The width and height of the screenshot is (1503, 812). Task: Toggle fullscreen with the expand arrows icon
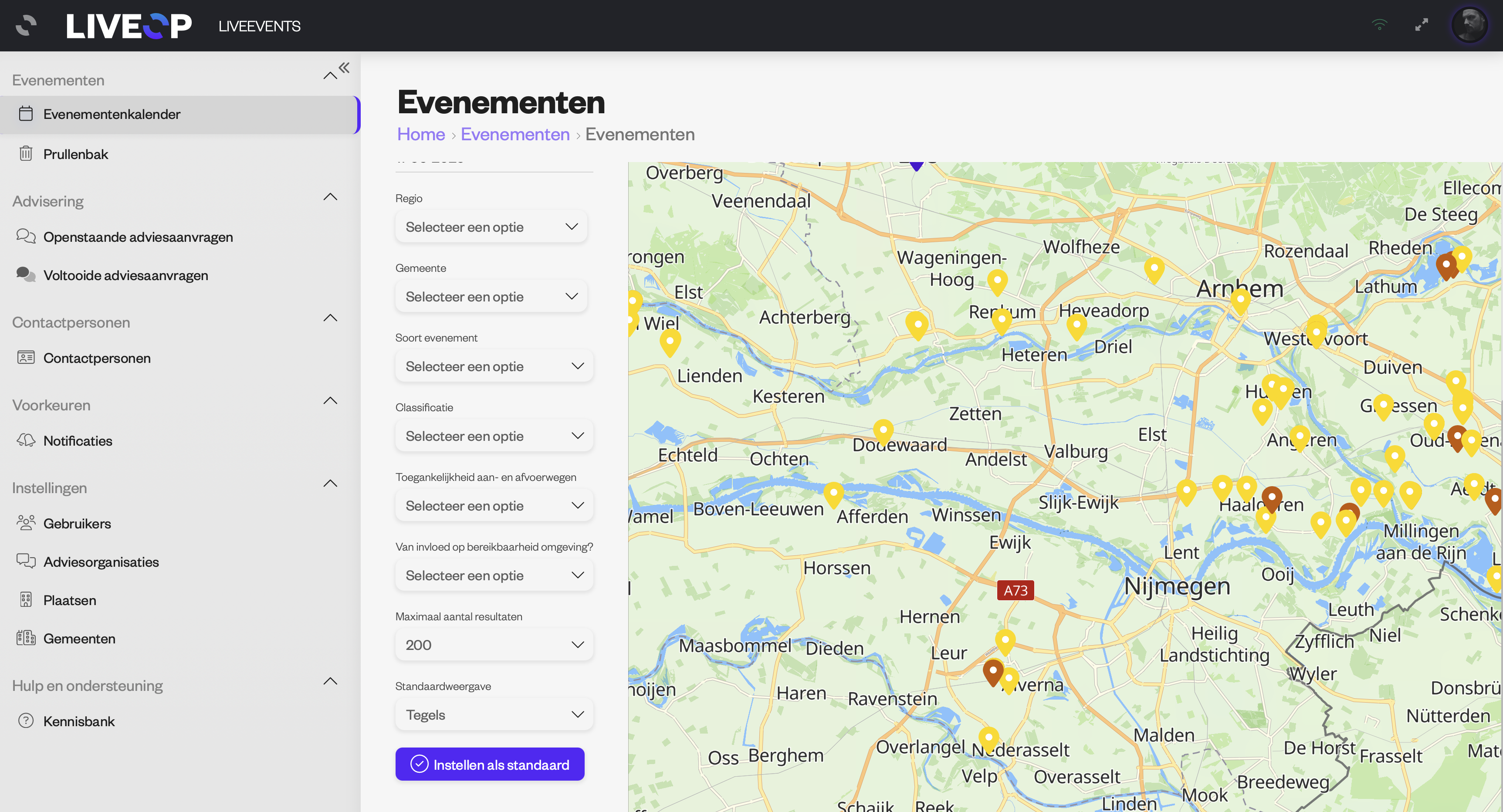pyautogui.click(x=1422, y=25)
